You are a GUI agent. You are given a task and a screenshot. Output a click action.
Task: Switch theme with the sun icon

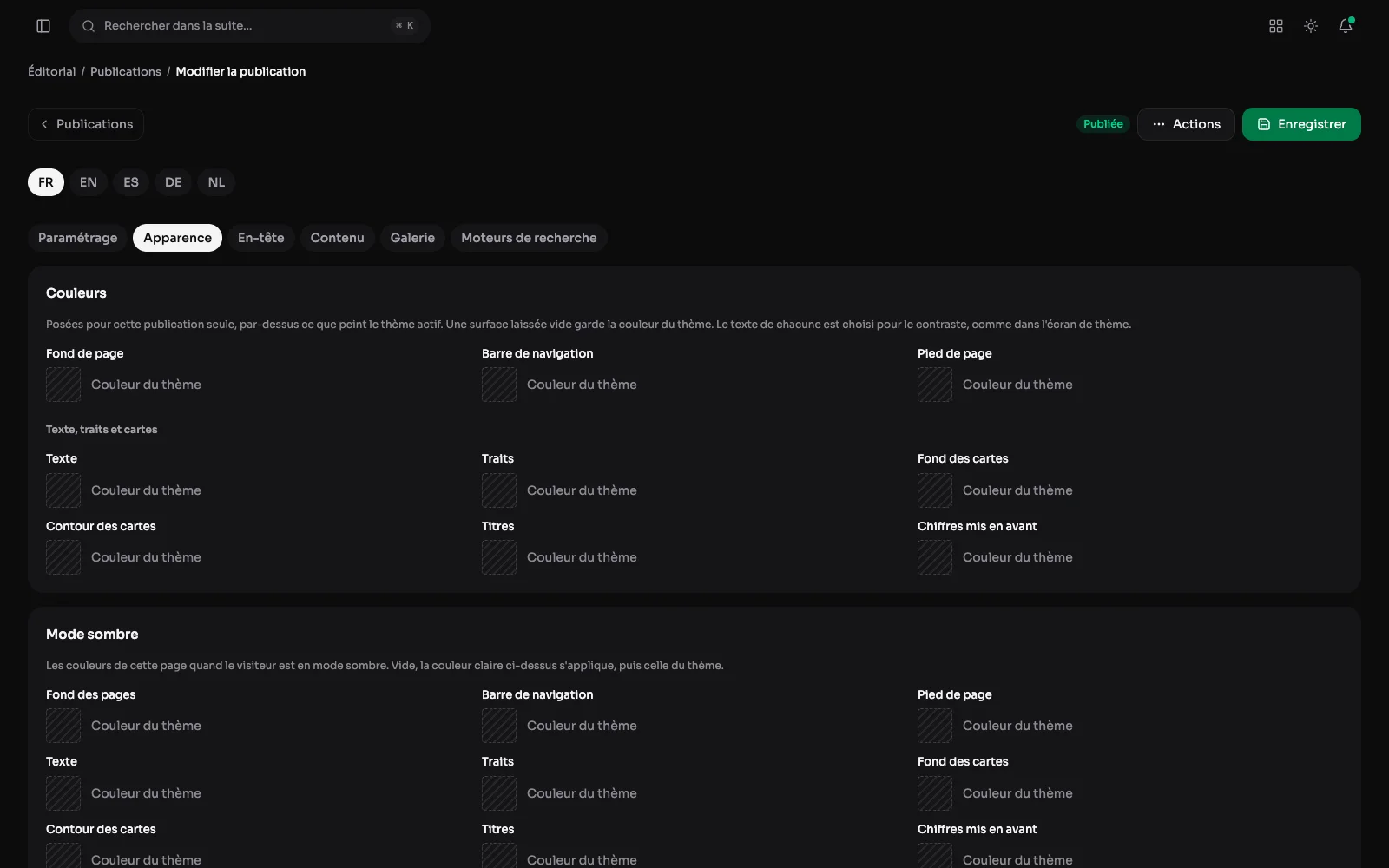(1311, 26)
